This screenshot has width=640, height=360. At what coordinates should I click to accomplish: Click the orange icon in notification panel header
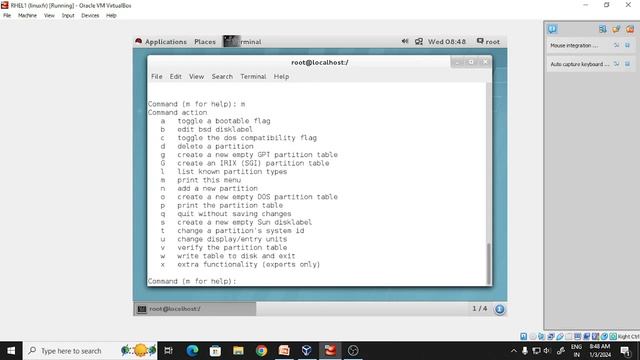click(616, 29)
